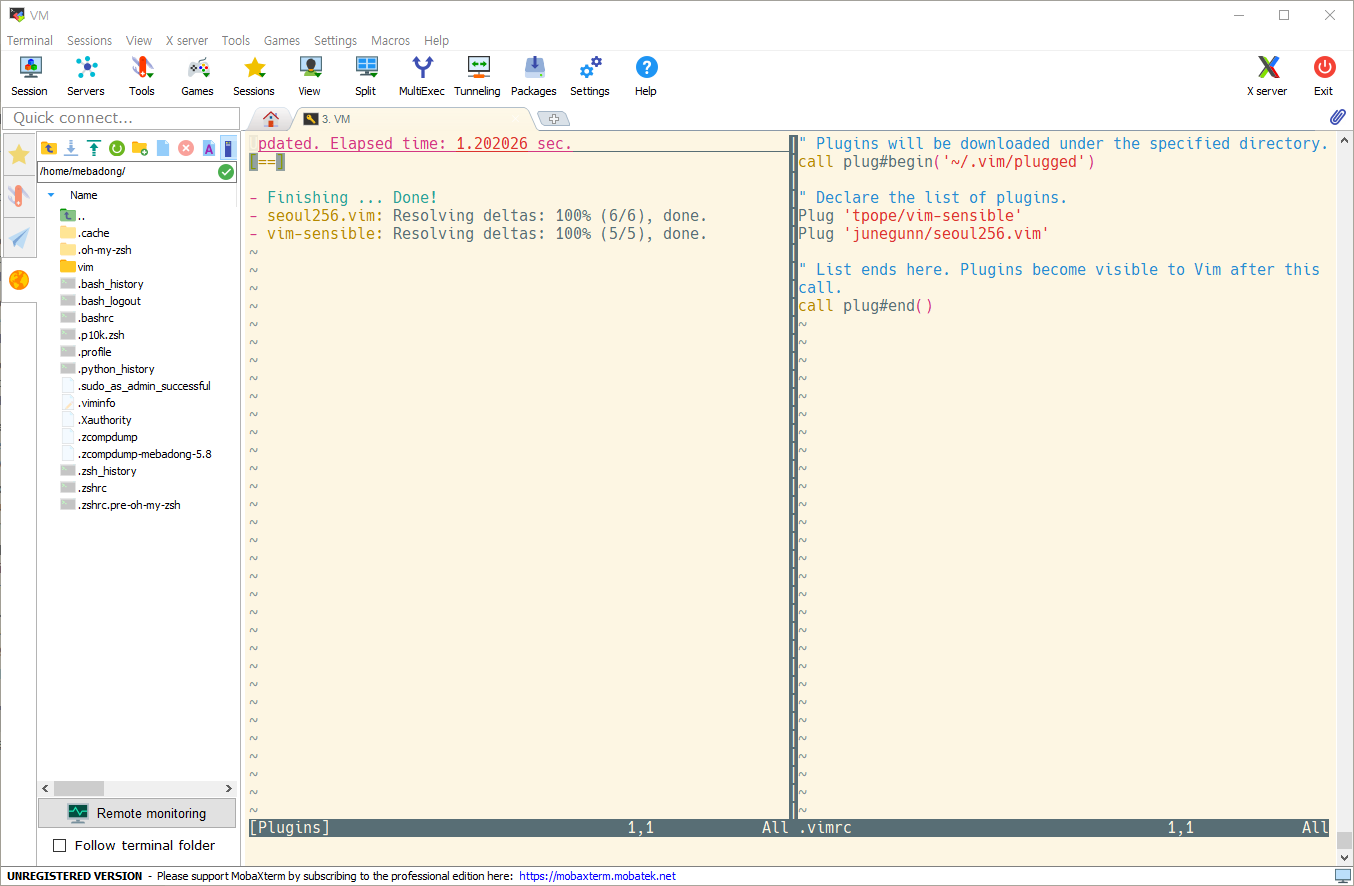Image resolution: width=1354 pixels, height=886 pixels.
Task: Open the Help menu in menu bar
Action: (436, 41)
